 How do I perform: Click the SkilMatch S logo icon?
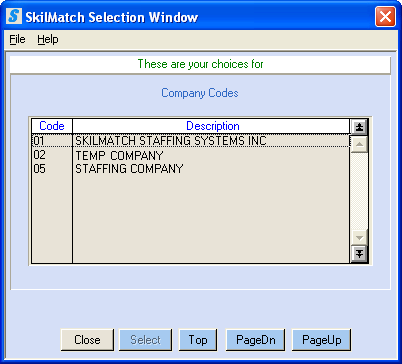point(14,16)
